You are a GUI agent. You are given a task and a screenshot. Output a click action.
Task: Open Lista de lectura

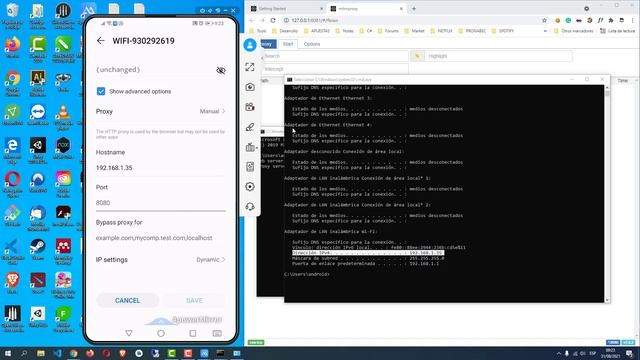618,31
